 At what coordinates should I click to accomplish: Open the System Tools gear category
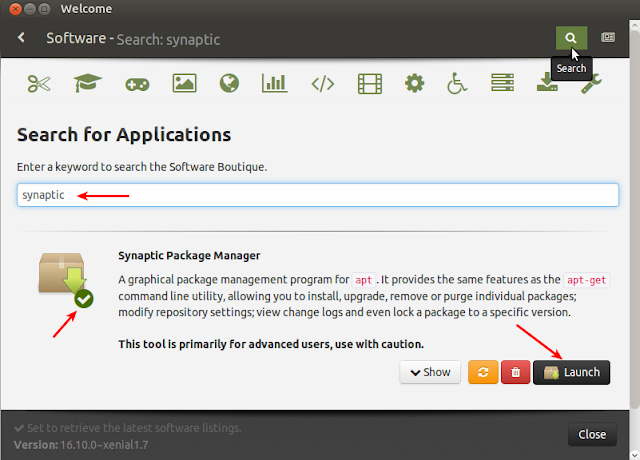tap(414, 83)
